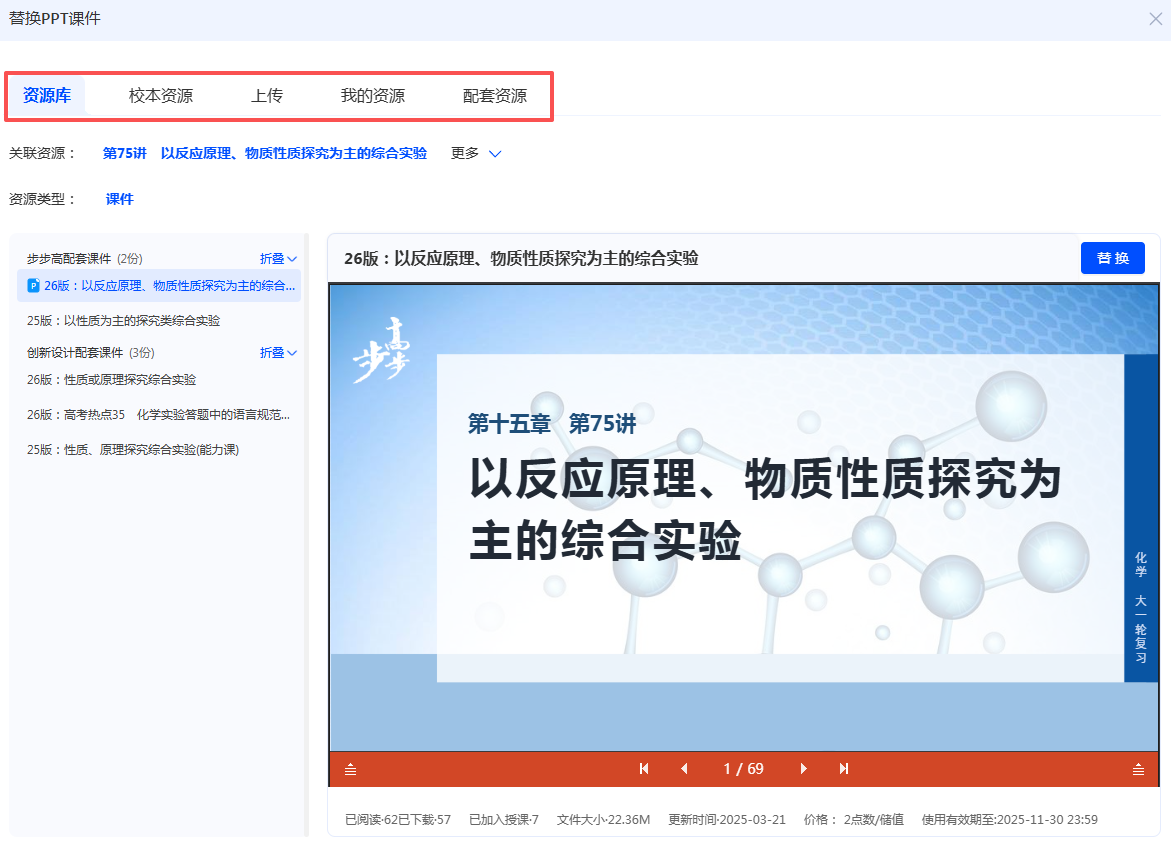Open the slide list icon at the player's left
The width and height of the screenshot is (1171, 841).
point(350,769)
